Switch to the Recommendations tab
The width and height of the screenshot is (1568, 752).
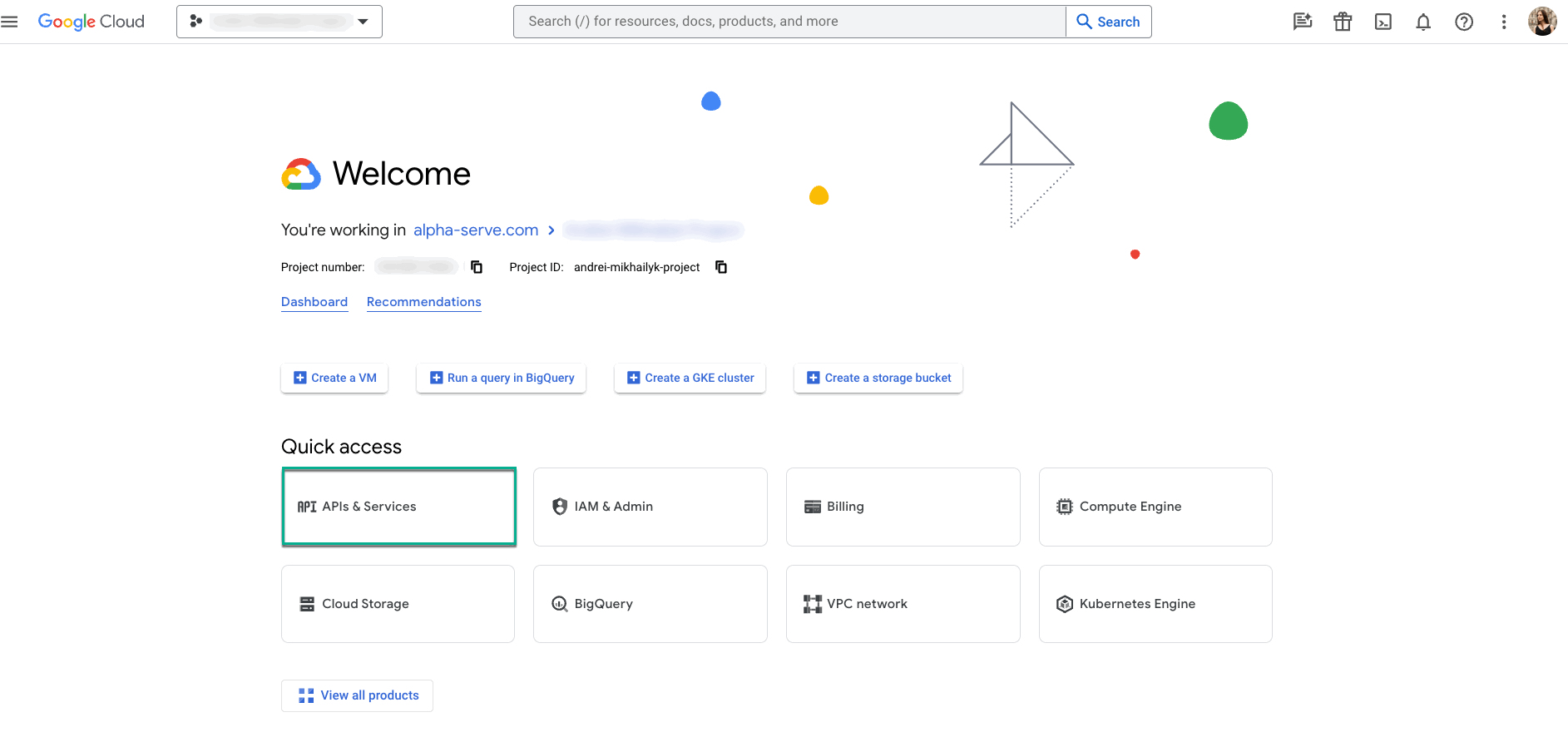(x=423, y=302)
